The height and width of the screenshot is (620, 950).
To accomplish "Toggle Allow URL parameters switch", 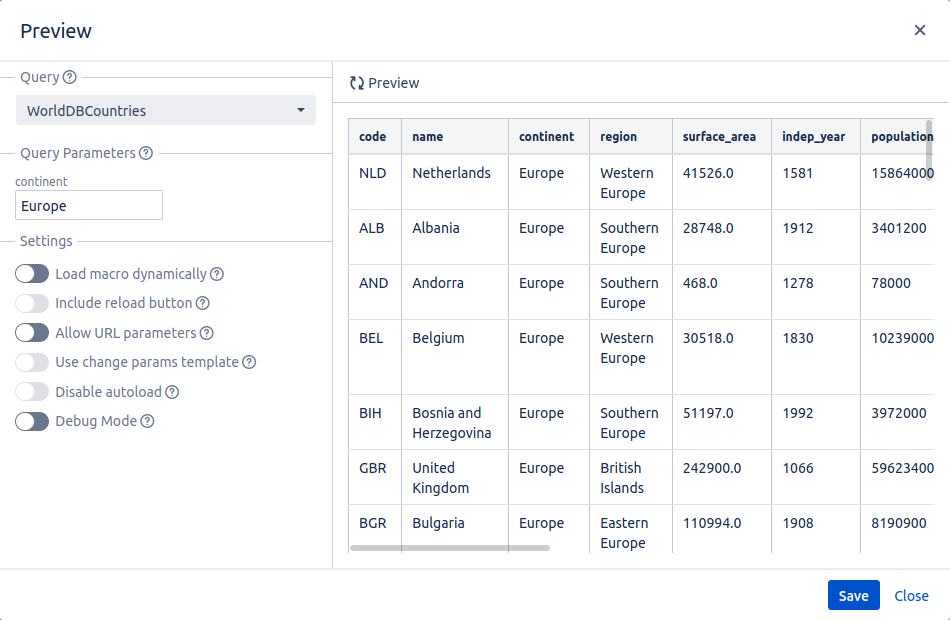I will (32, 333).
